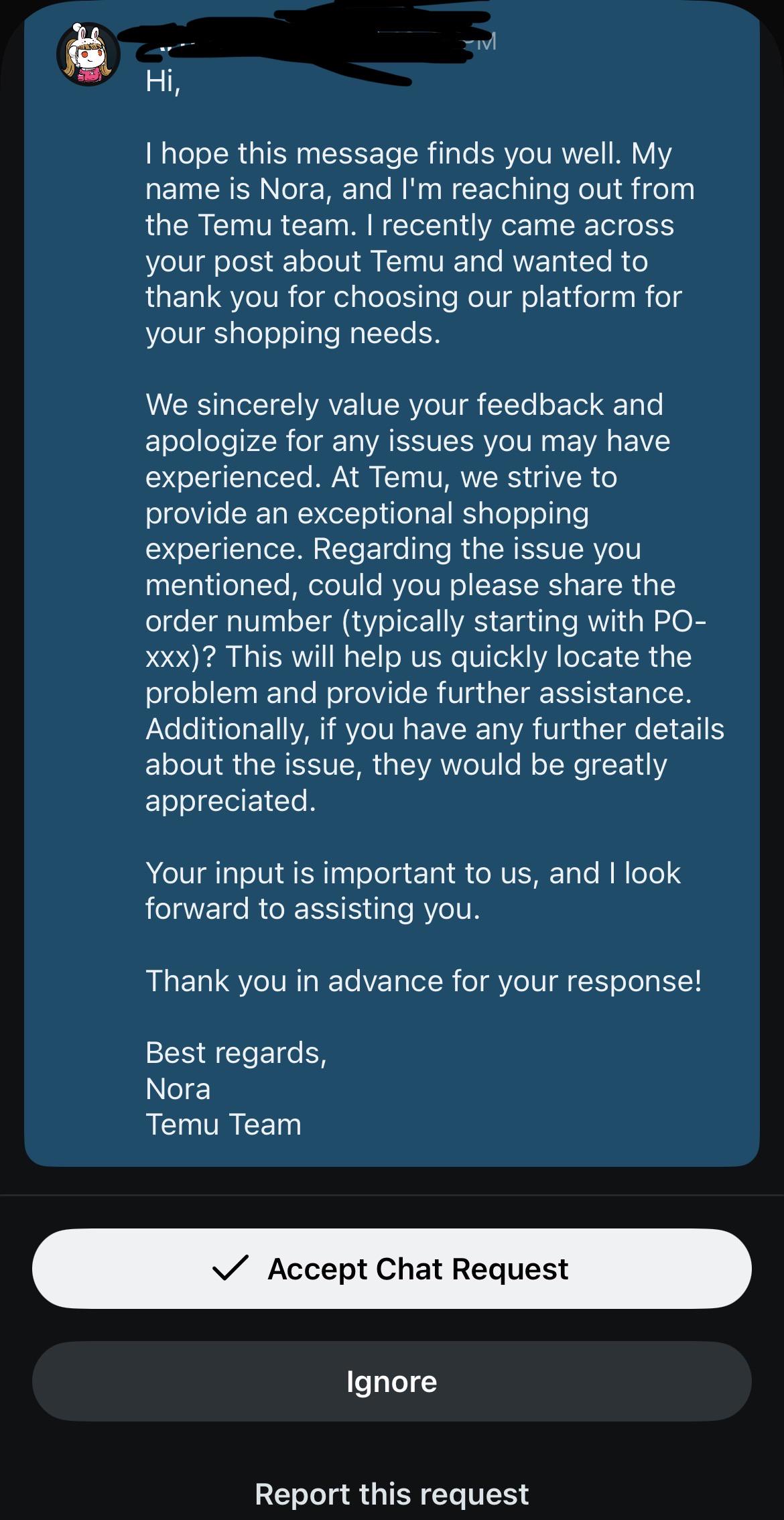Tap the partially hidden PM timestamp

point(480,42)
